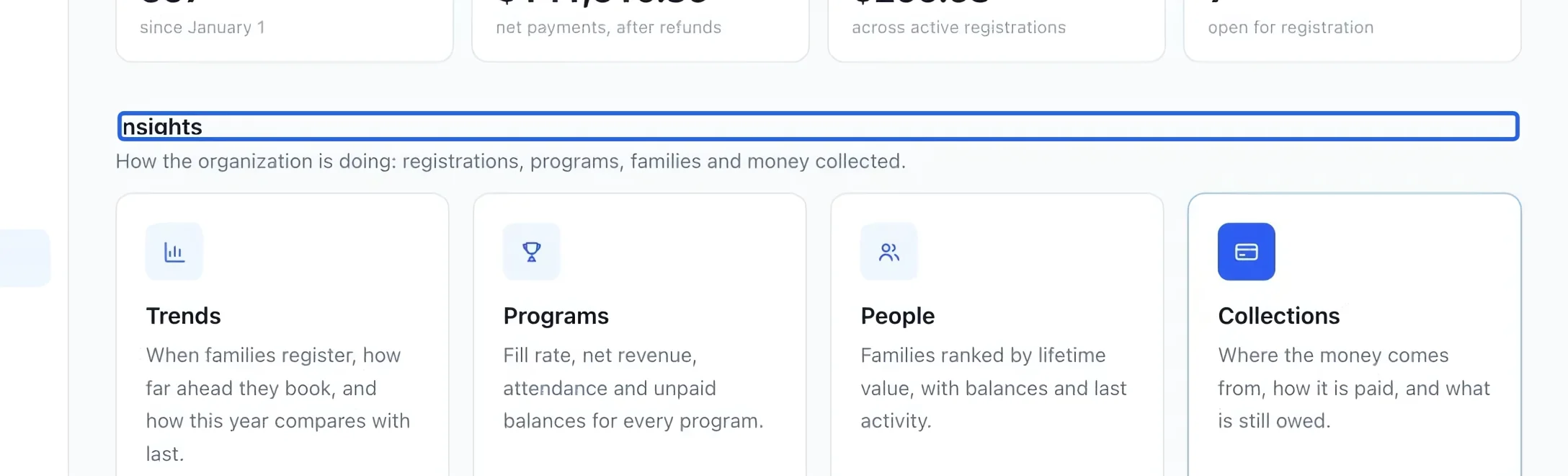The image size is (1568, 476).
Task: Click the partially visible dollar amount above net payments
Action: [x=602, y=3]
